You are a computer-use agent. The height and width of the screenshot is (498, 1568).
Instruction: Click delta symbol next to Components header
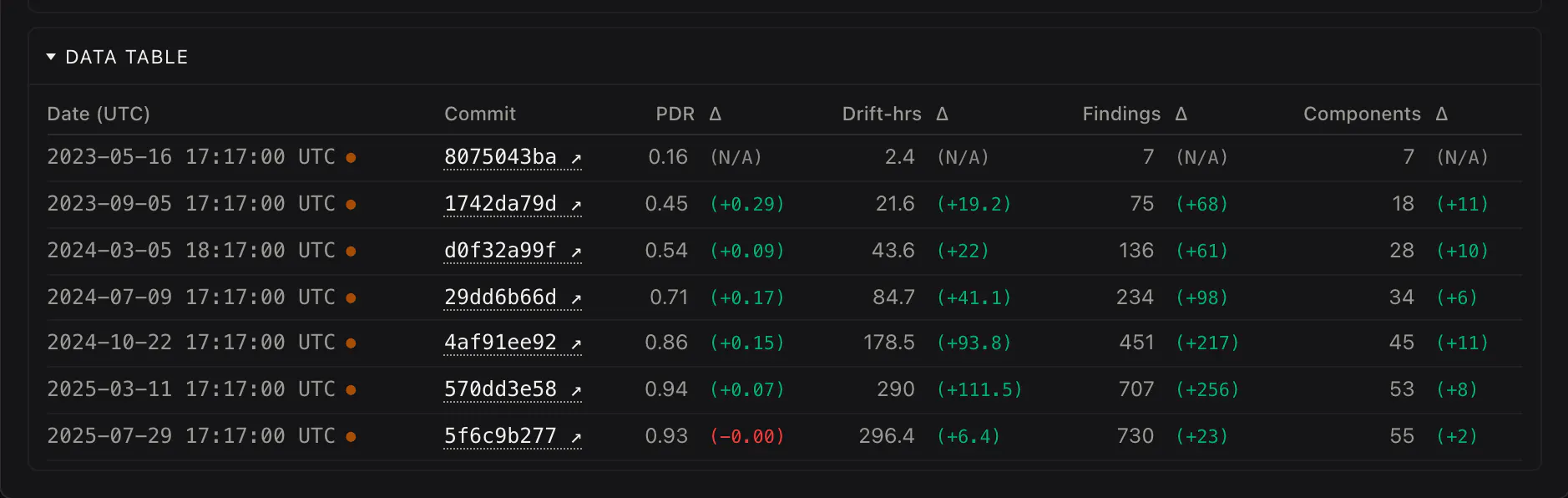1442,114
